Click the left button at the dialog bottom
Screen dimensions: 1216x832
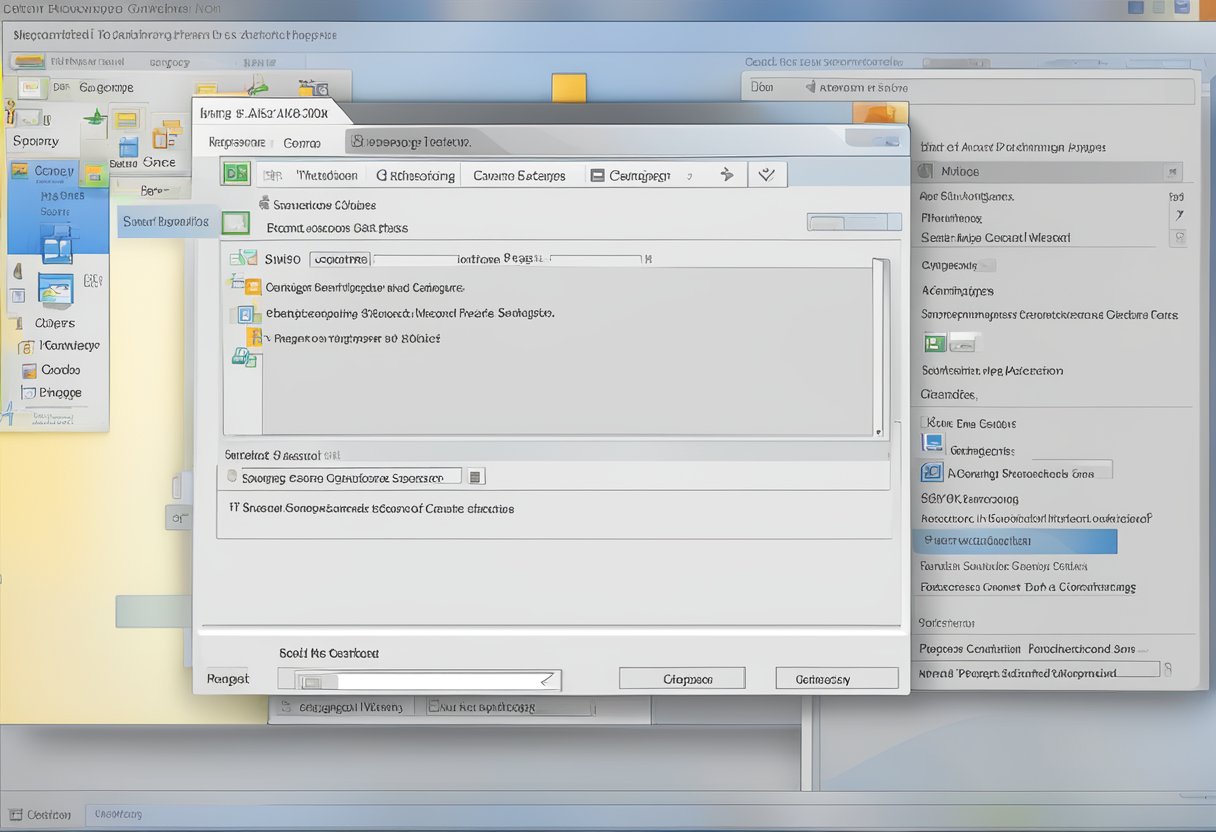click(x=682, y=679)
